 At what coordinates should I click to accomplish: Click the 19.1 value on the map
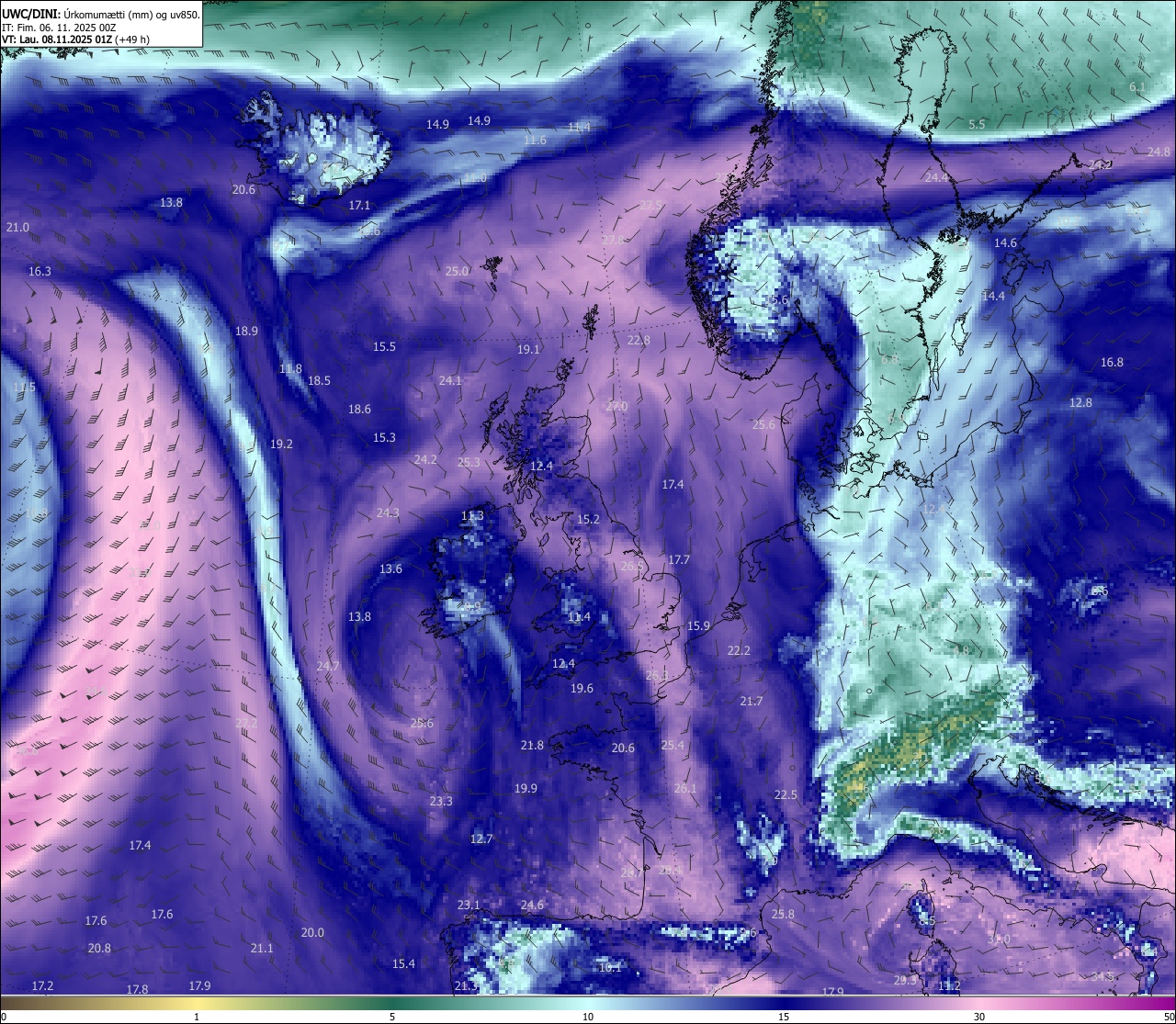point(528,350)
